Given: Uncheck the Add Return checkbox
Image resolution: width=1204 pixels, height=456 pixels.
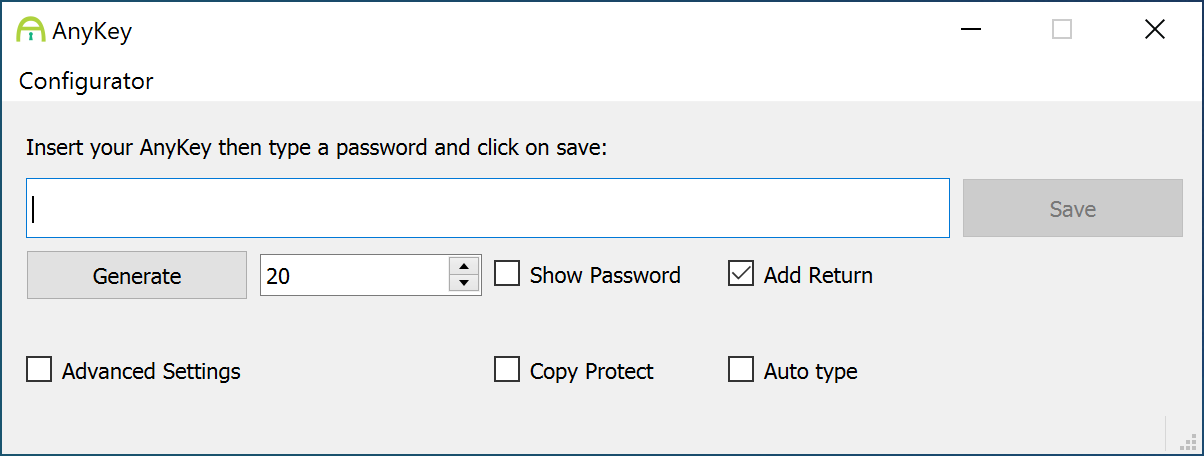Looking at the screenshot, I should 741,274.
